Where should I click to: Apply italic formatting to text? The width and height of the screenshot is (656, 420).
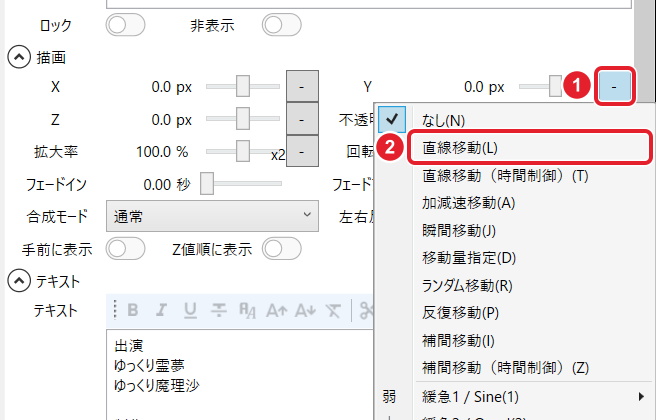(x=161, y=310)
